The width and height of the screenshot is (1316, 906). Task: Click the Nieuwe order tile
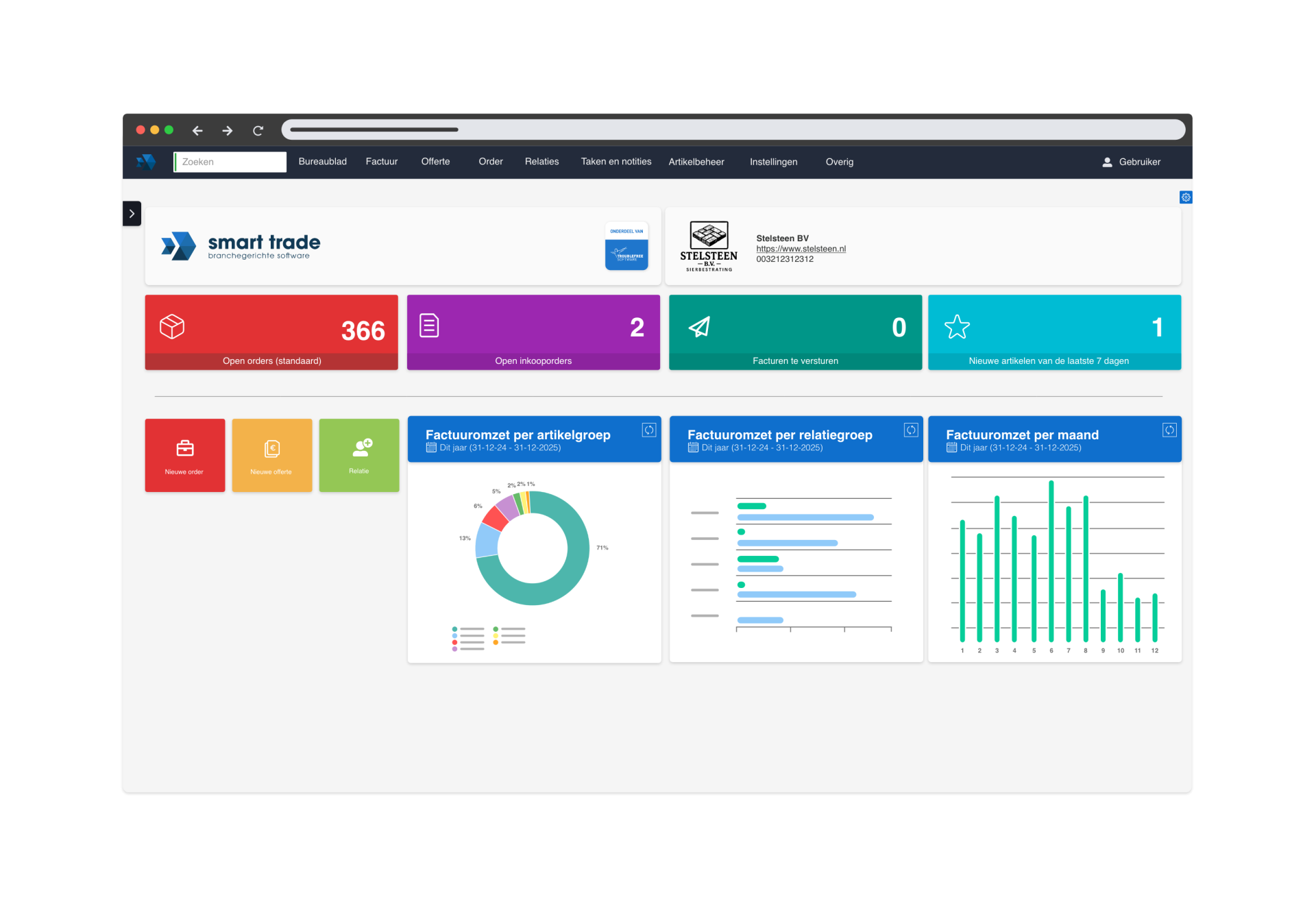(x=184, y=455)
